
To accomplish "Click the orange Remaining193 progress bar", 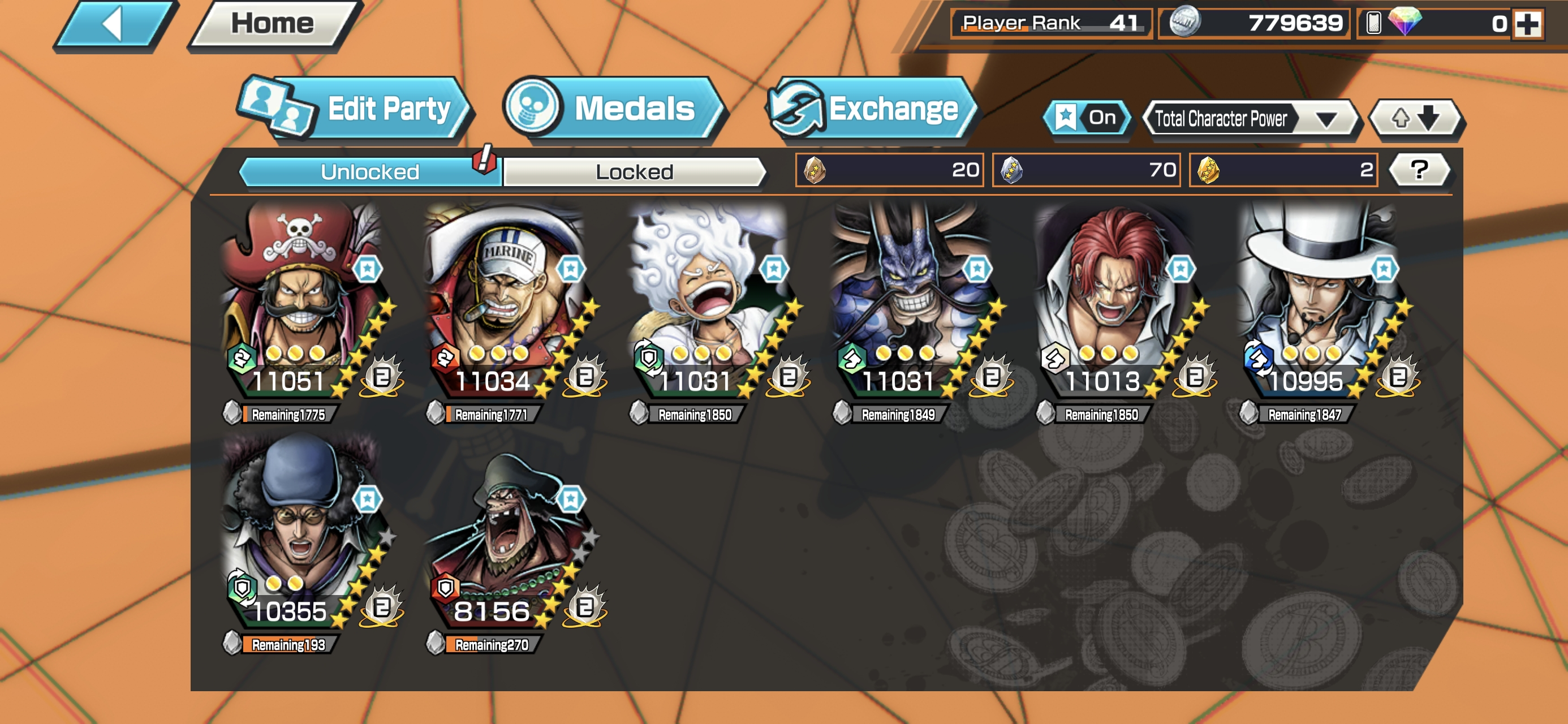I will click(288, 644).
